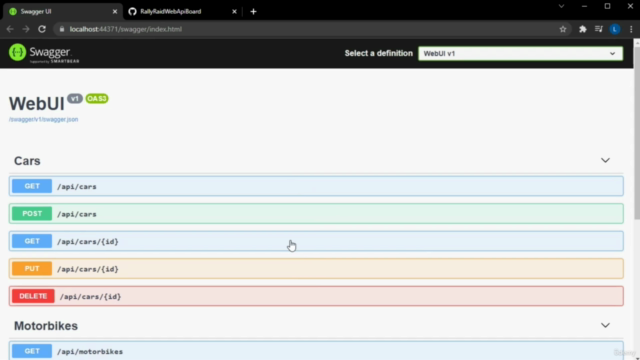The width and height of the screenshot is (640, 360).
Task: Close the Swagger UI tab
Action: pos(115,11)
